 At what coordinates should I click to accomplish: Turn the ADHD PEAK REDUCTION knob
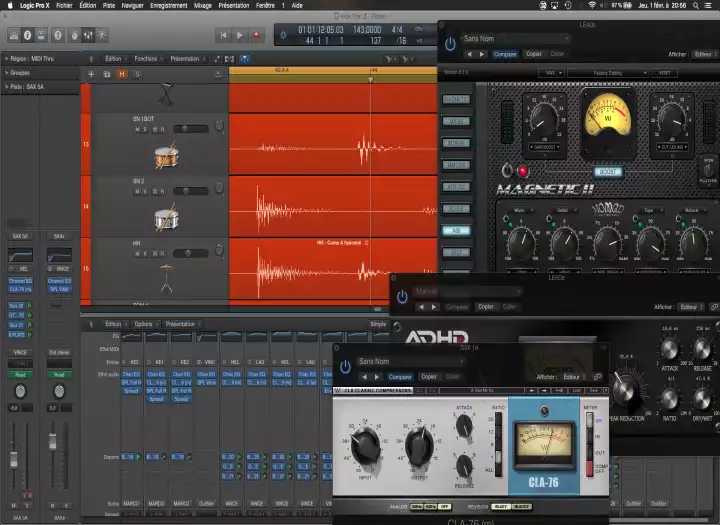pyautogui.click(x=625, y=390)
